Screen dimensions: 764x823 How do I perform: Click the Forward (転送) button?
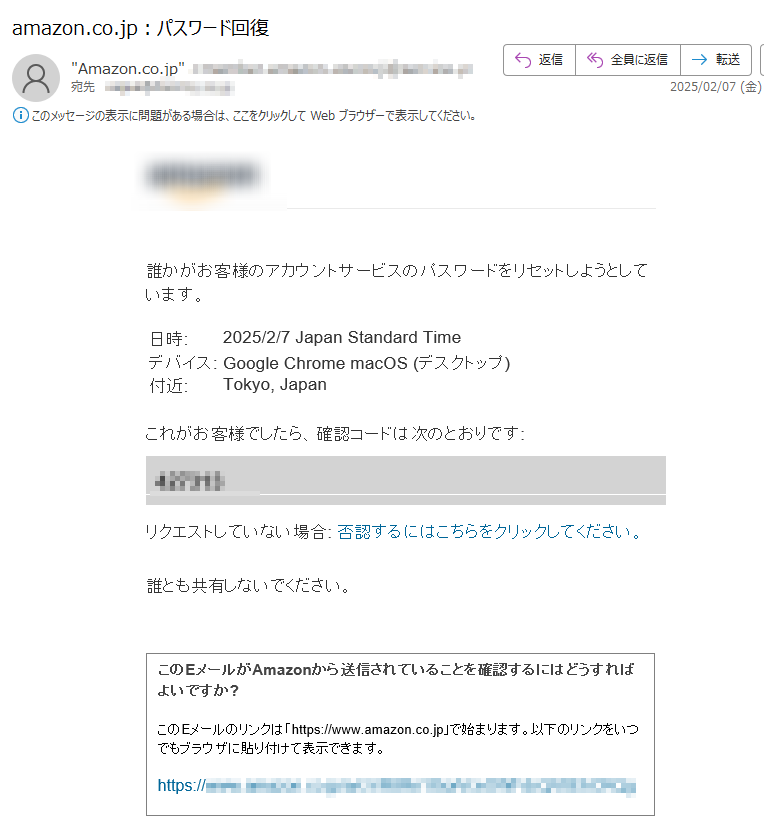[x=716, y=60]
